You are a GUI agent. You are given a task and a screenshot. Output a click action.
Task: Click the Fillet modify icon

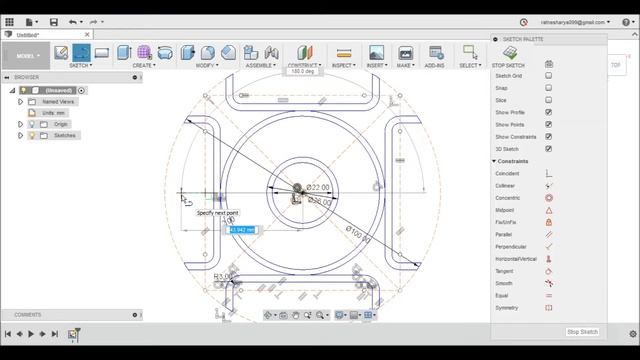208,53
